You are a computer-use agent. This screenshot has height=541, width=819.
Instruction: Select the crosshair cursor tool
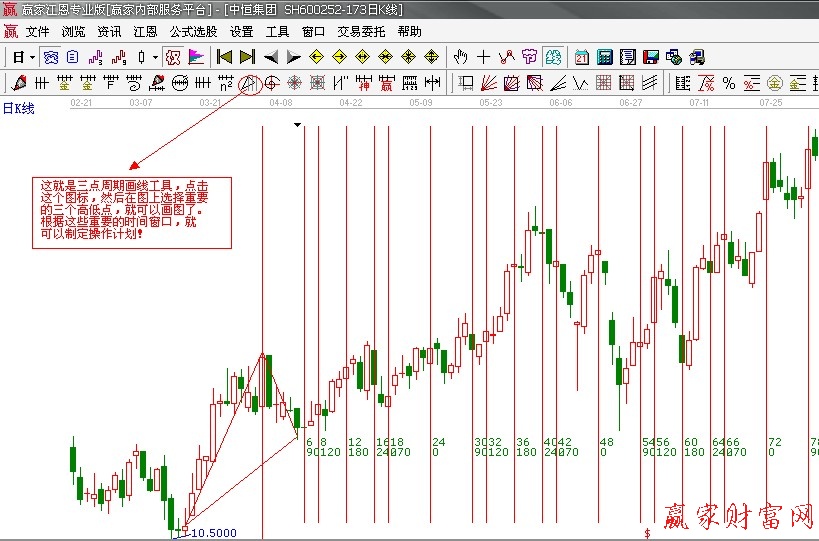coord(484,57)
